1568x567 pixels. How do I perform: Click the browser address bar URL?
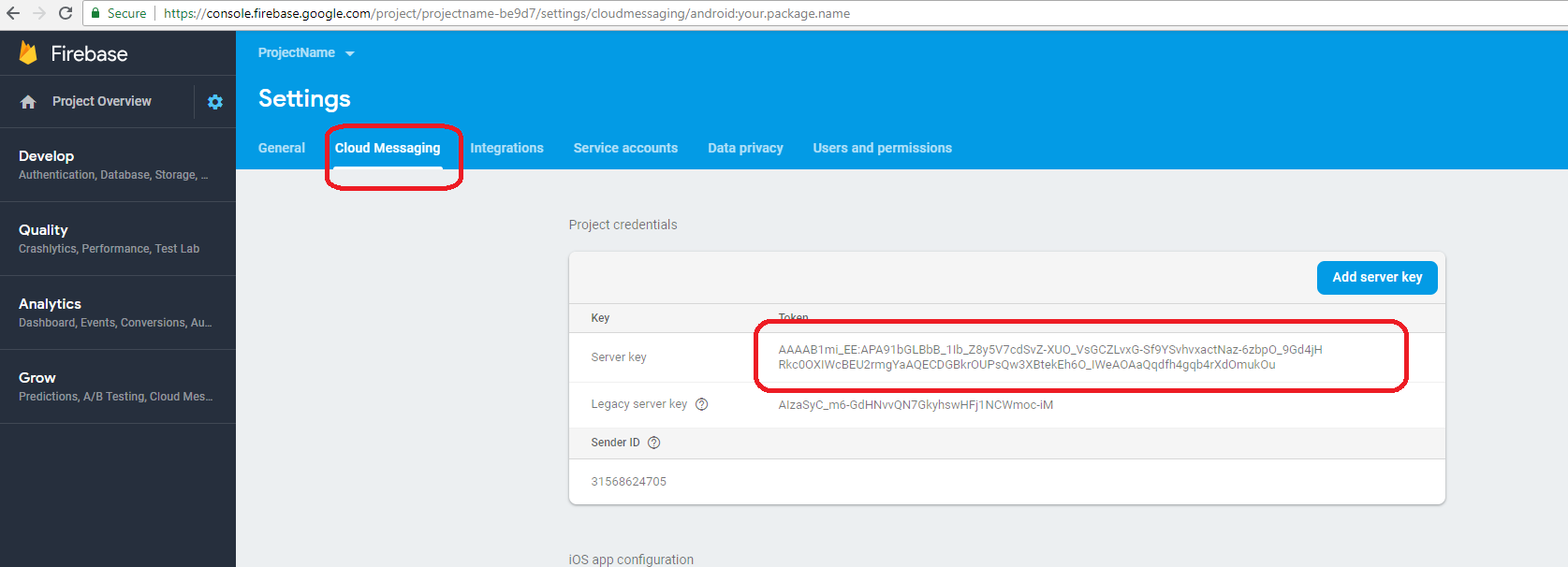[x=506, y=13]
